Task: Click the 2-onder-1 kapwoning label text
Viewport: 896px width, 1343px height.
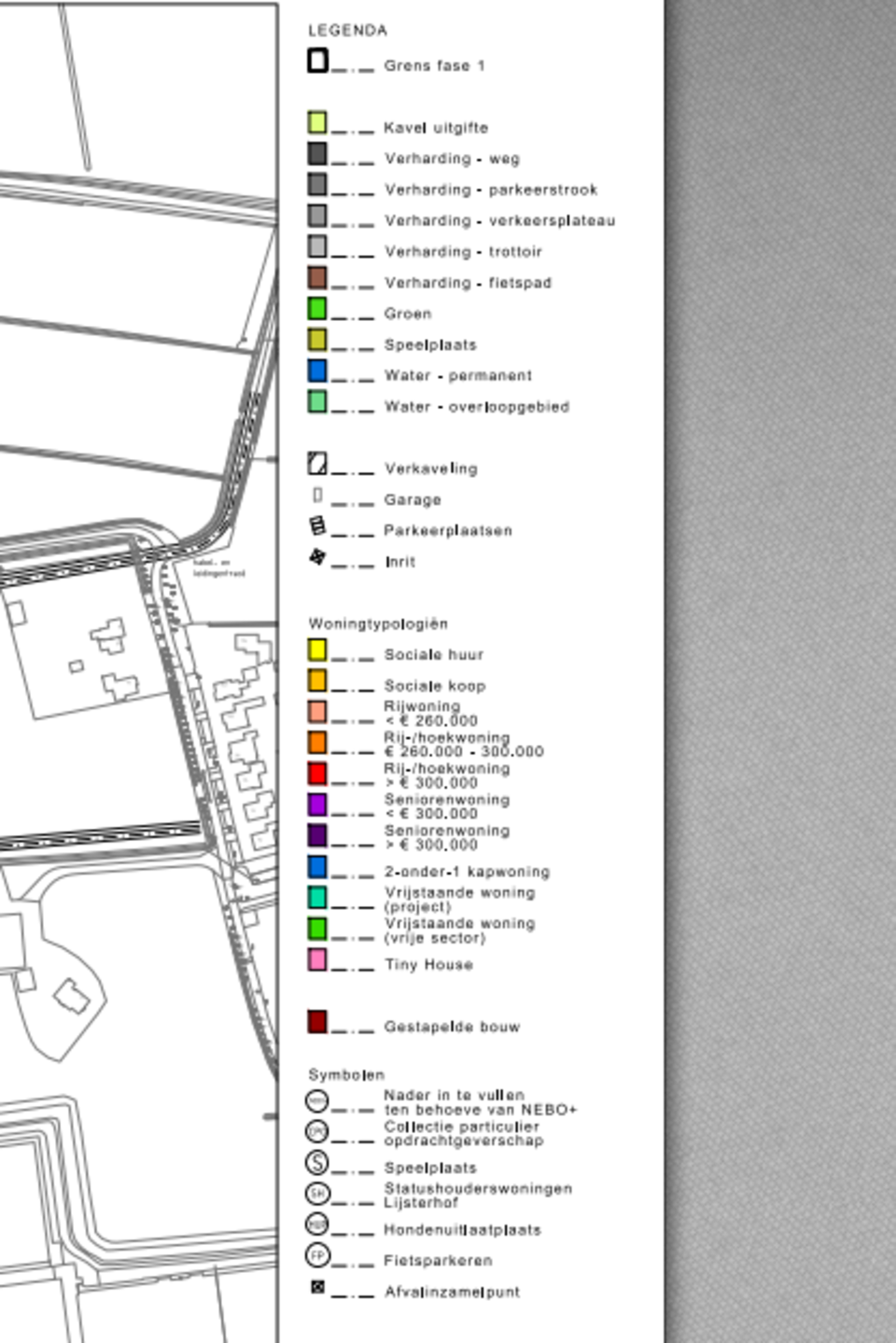Action: [467, 872]
